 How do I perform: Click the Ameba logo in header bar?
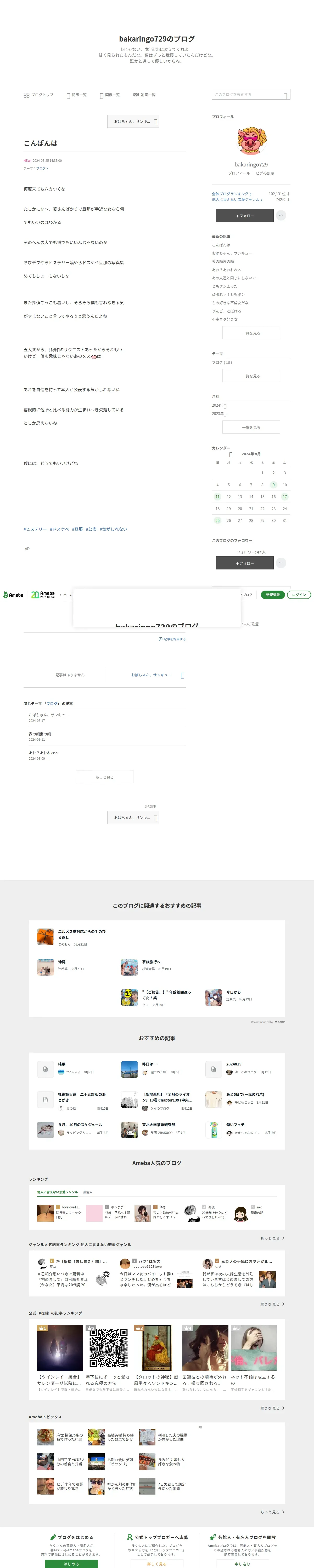pos(13,595)
